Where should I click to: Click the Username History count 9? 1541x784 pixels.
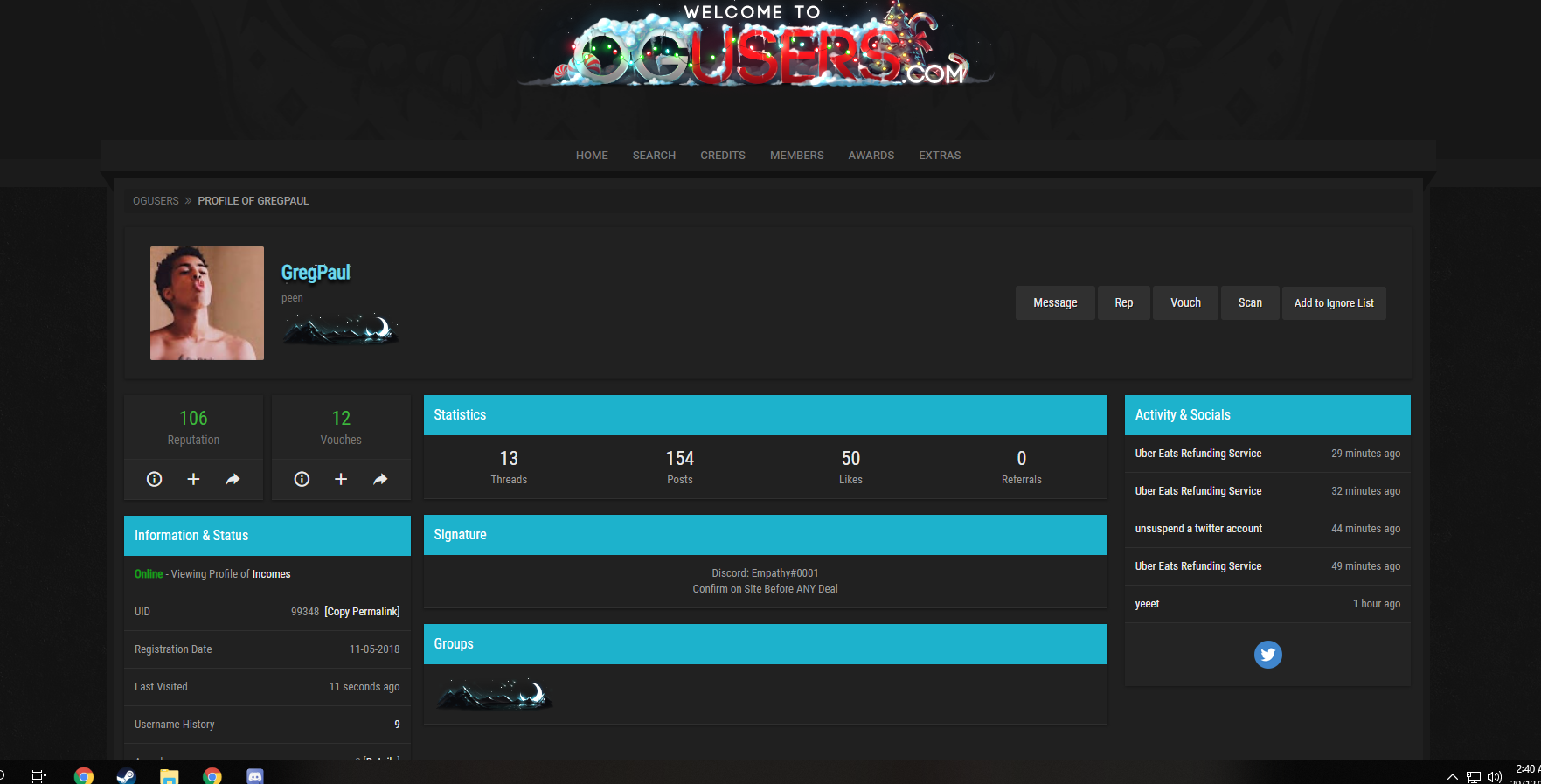click(x=397, y=725)
